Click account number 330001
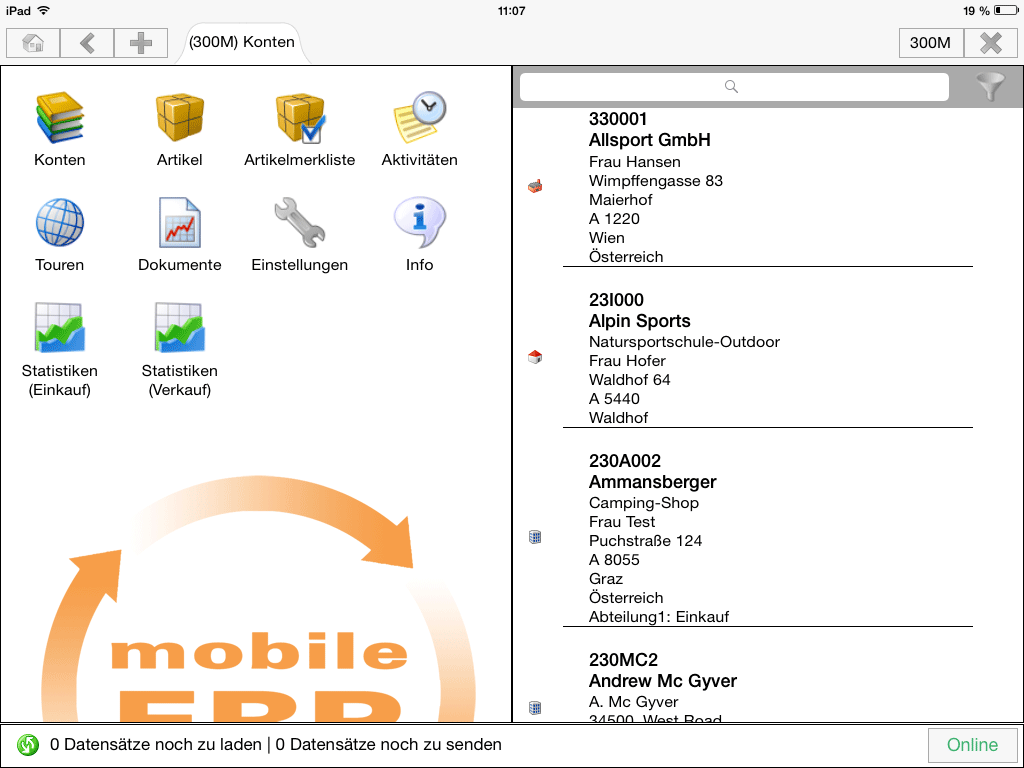 [618, 119]
